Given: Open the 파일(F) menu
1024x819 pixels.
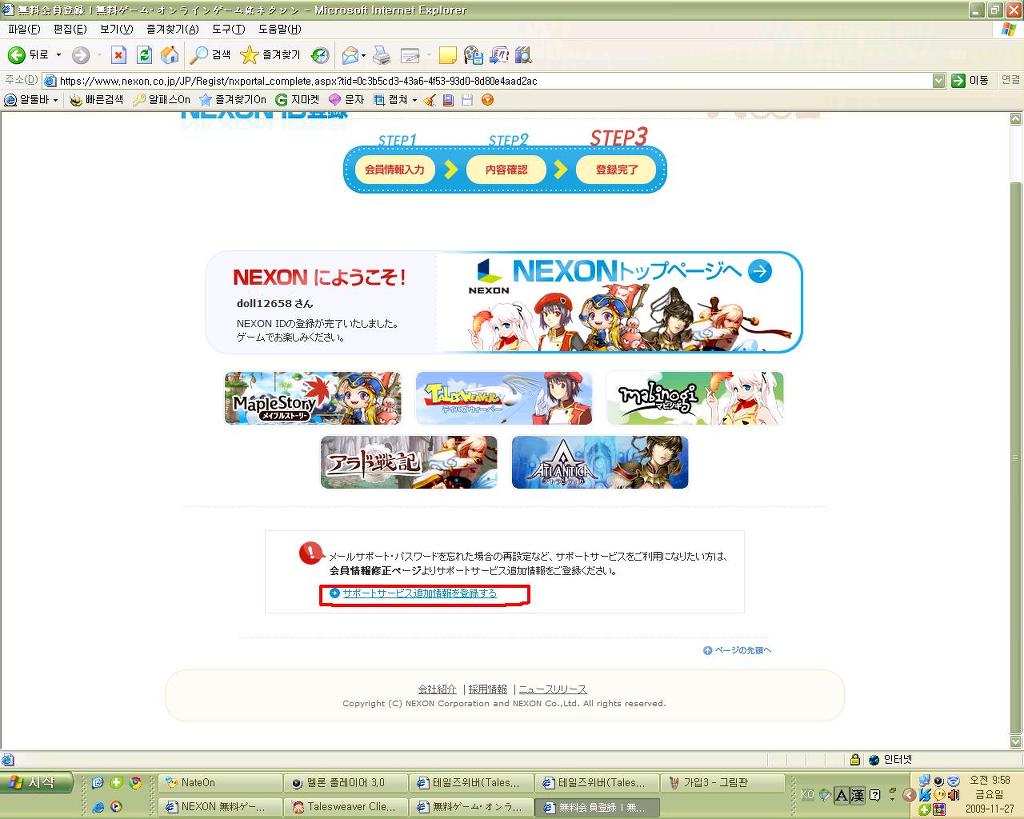Looking at the screenshot, I should pos(24,29).
